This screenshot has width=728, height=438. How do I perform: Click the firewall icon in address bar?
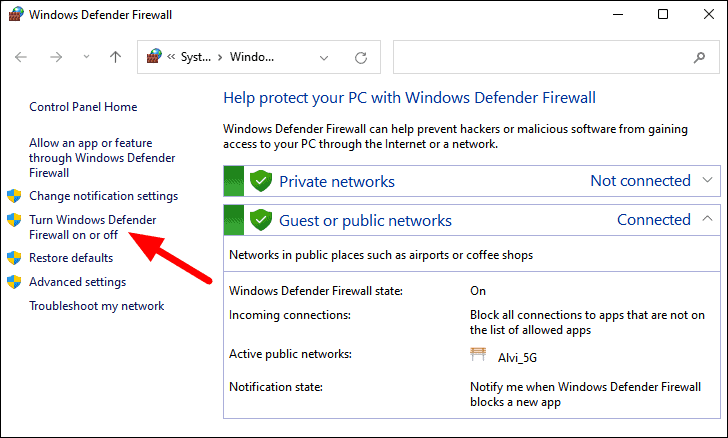coord(154,56)
